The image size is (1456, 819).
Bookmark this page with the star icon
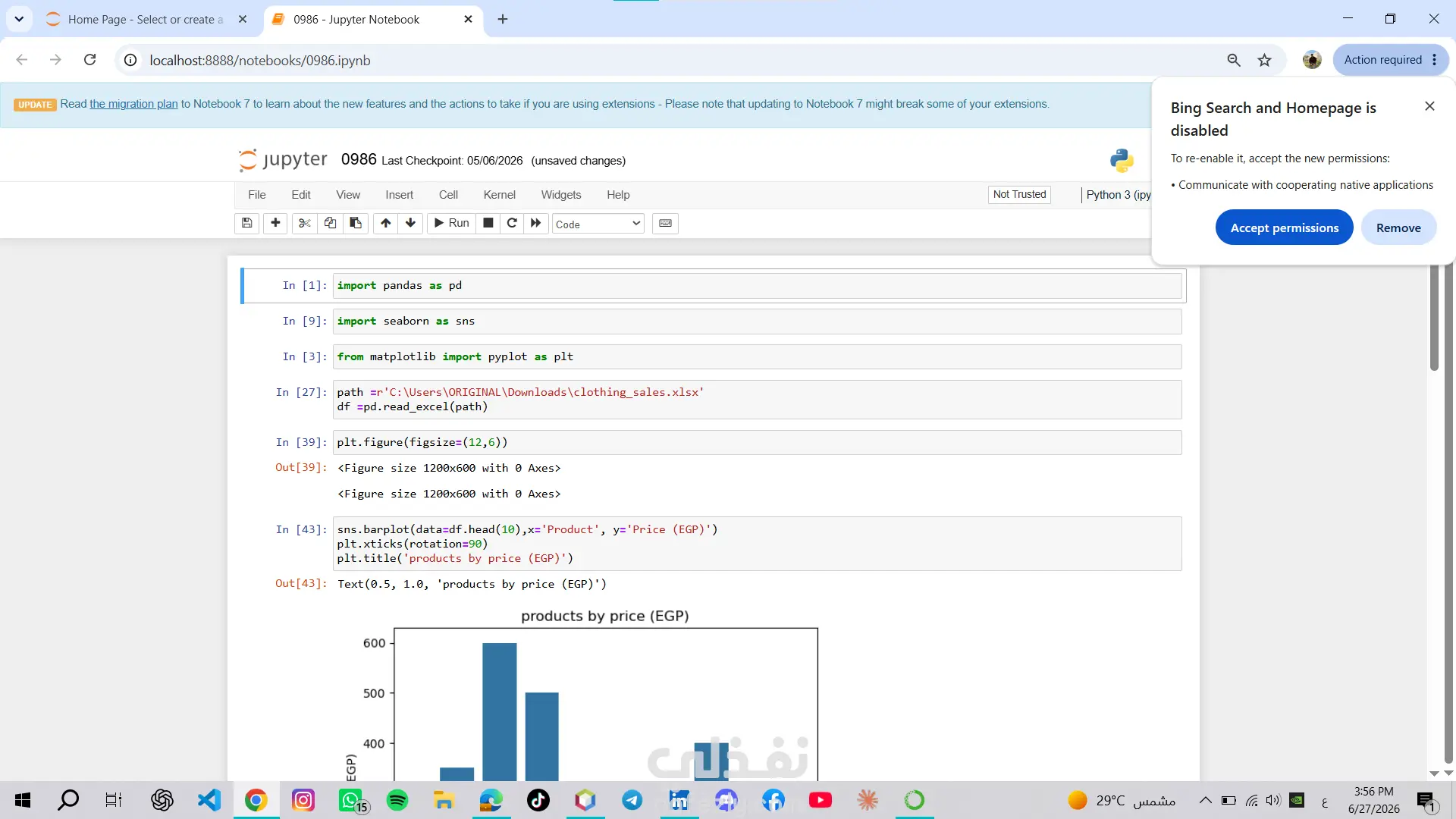(1264, 60)
